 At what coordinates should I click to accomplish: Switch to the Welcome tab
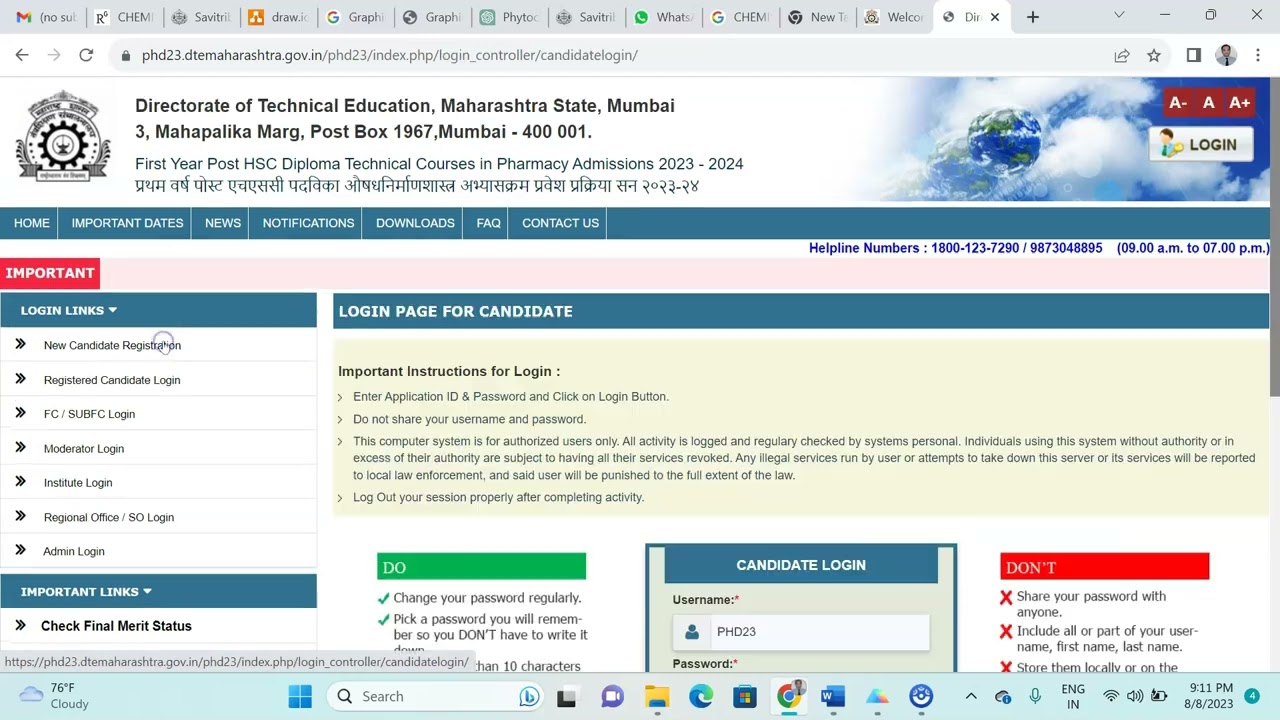point(894,17)
